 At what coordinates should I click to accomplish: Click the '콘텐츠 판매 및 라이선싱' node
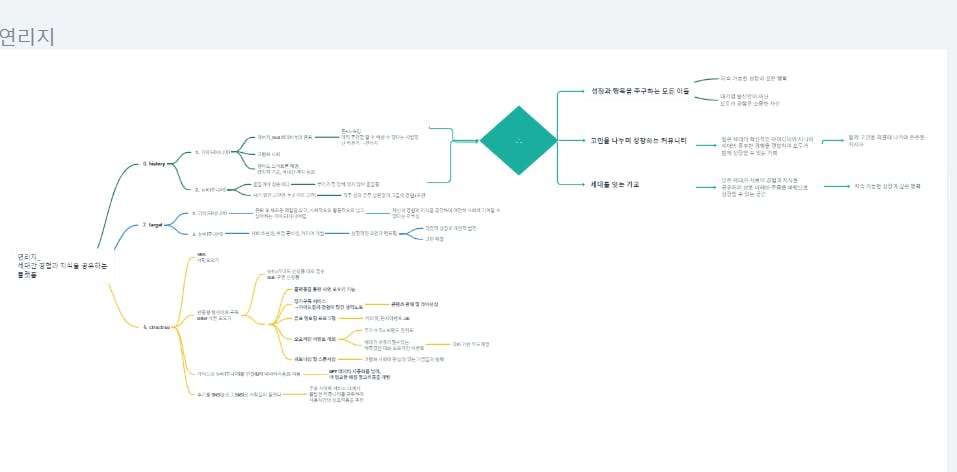(414, 304)
